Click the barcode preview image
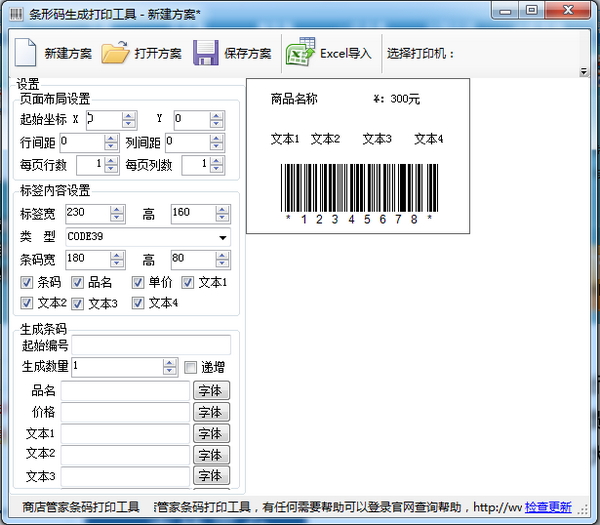 pyautogui.click(x=359, y=185)
